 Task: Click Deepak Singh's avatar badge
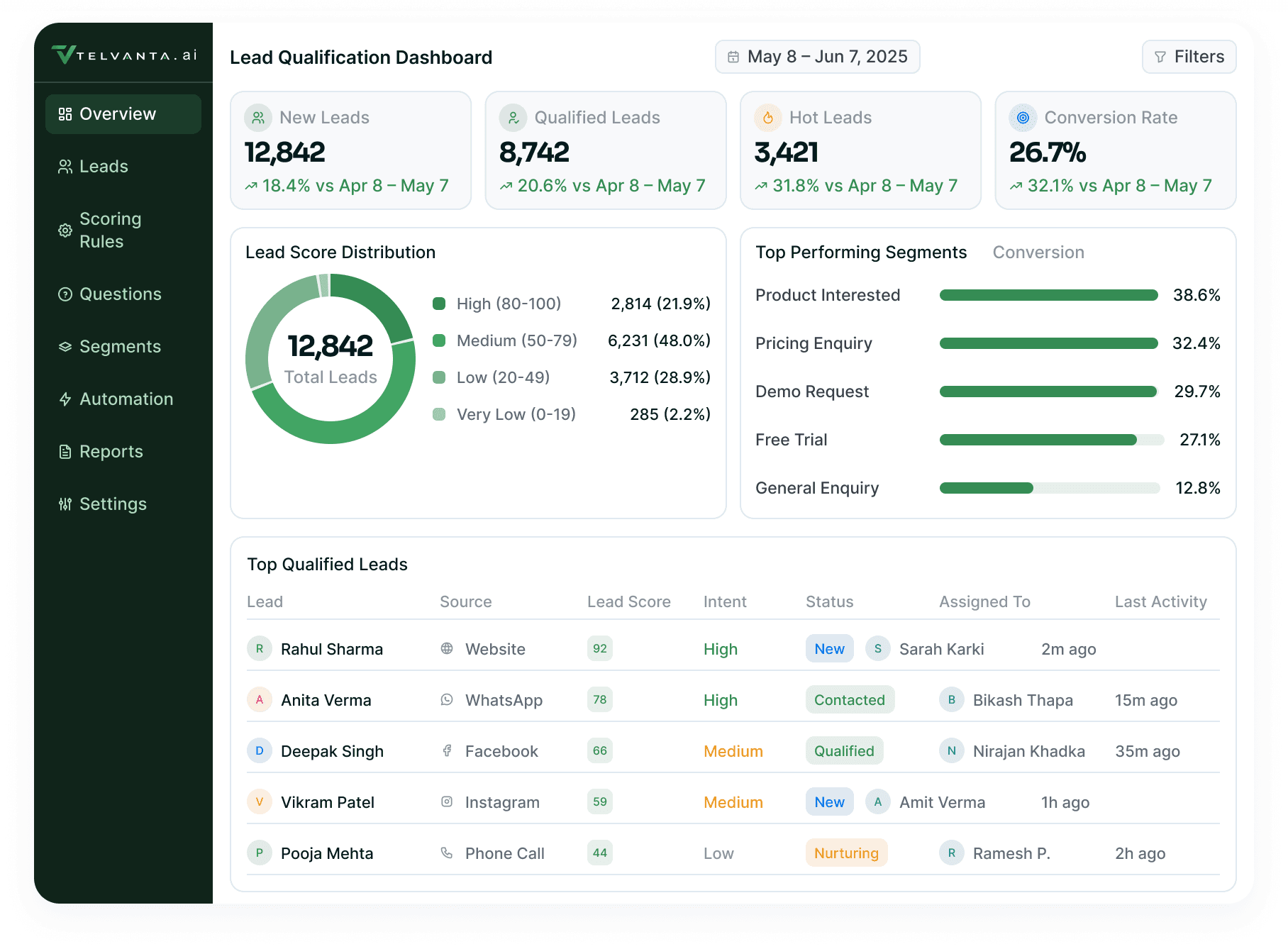260,750
